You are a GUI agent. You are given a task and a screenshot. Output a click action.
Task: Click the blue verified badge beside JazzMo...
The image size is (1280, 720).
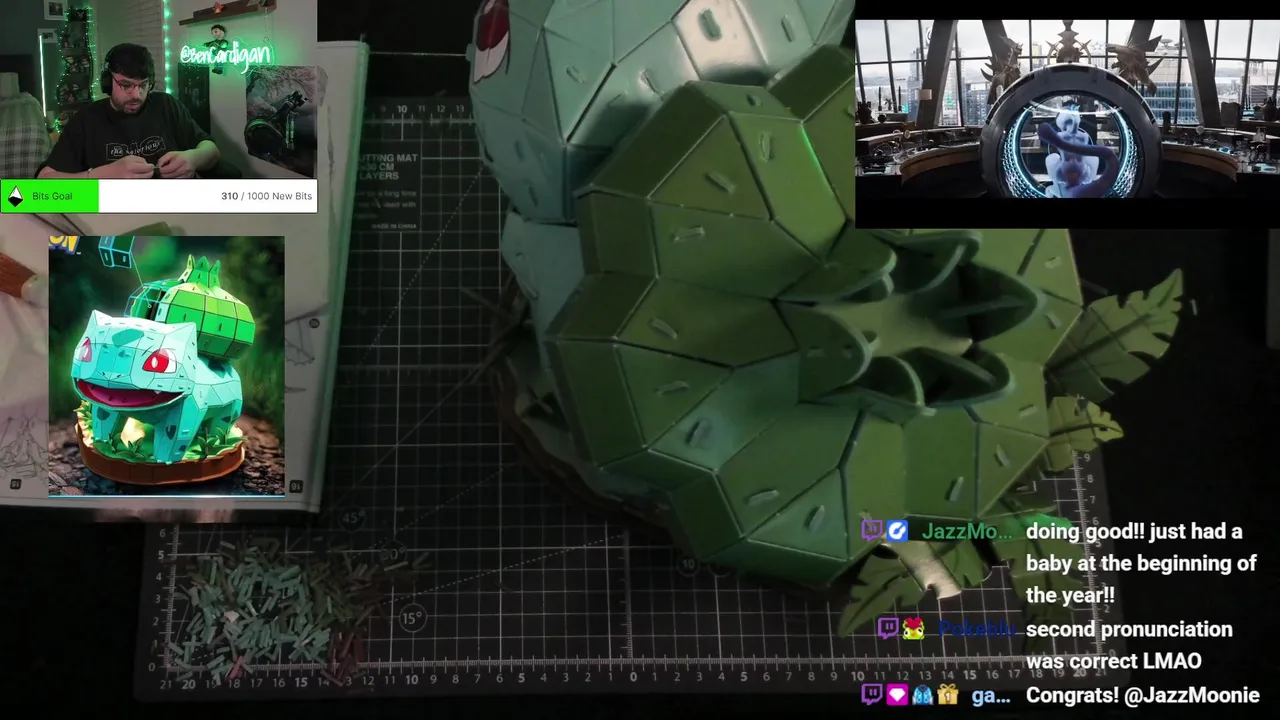[898, 531]
